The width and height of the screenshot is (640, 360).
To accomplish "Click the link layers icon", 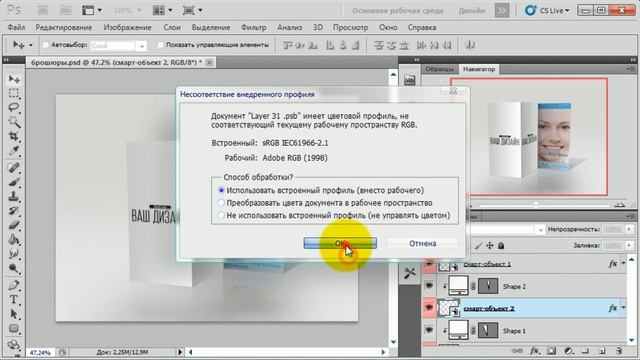I will click(517, 351).
